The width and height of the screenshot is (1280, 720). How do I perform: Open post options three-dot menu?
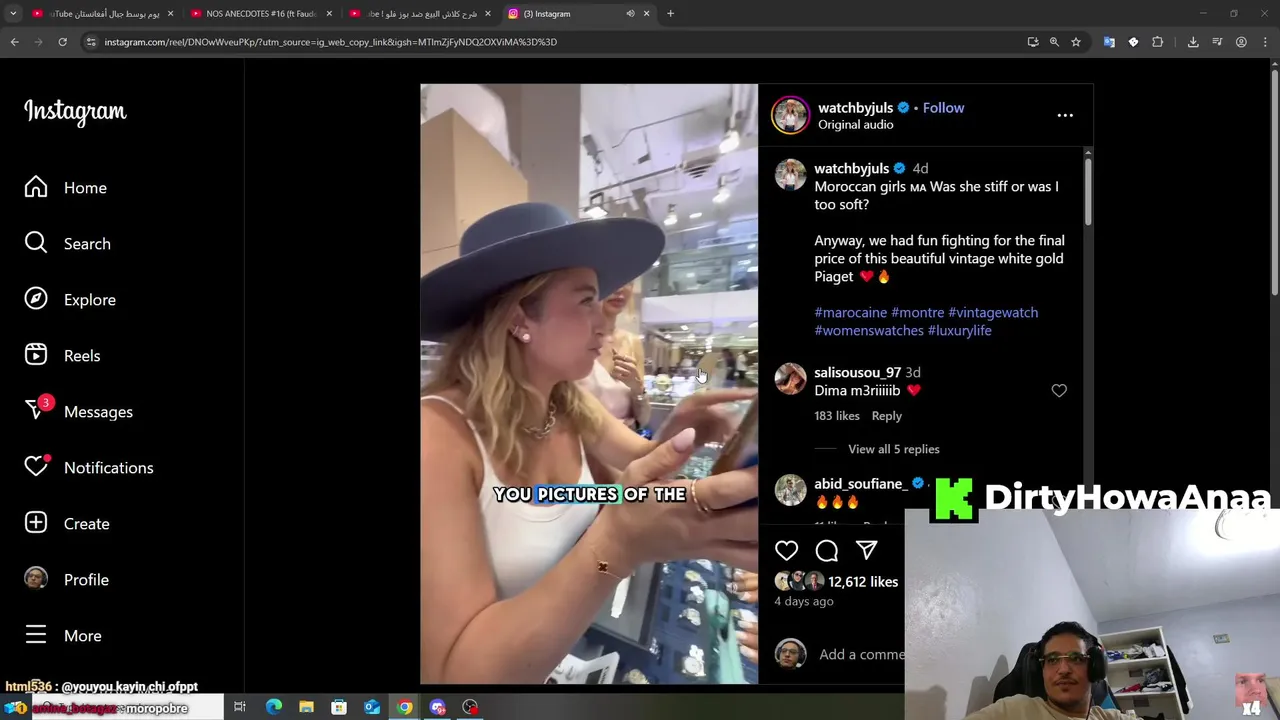(x=1065, y=115)
